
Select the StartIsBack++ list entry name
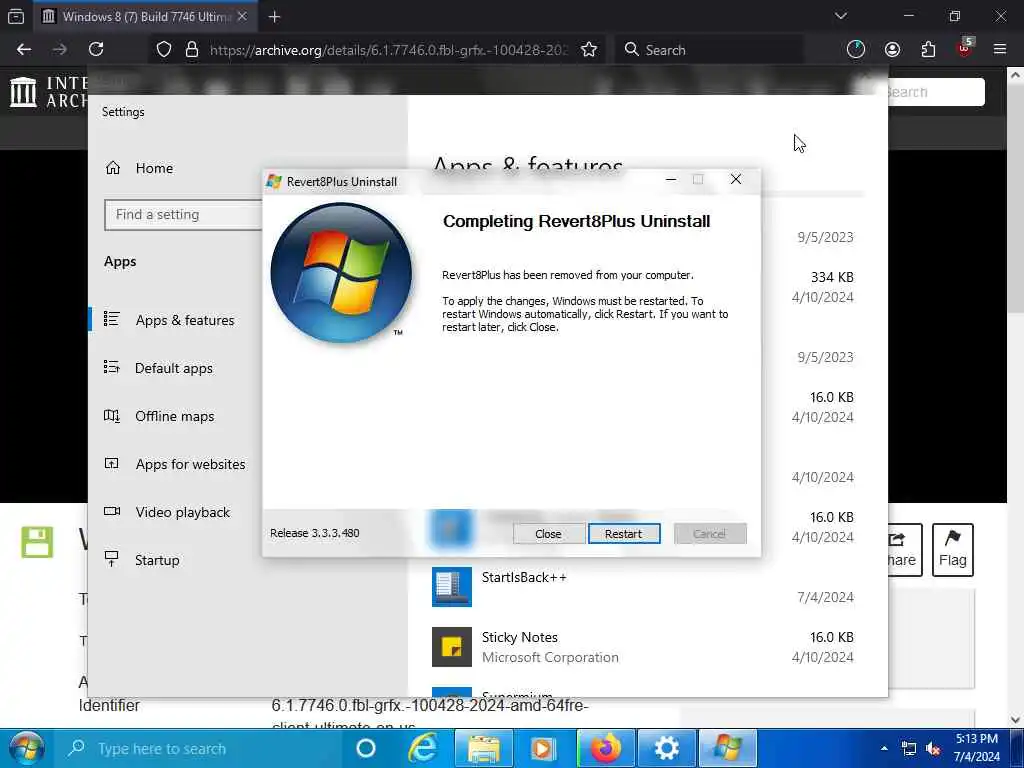click(524, 577)
